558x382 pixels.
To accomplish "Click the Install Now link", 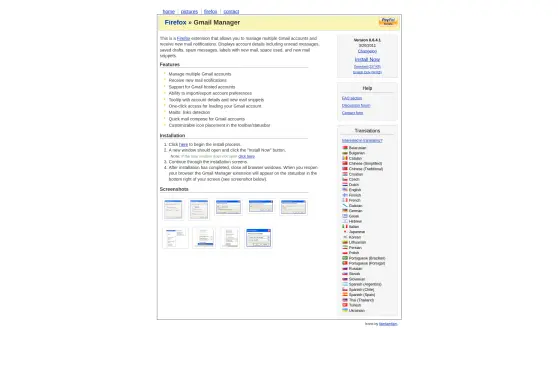I will [367, 59].
